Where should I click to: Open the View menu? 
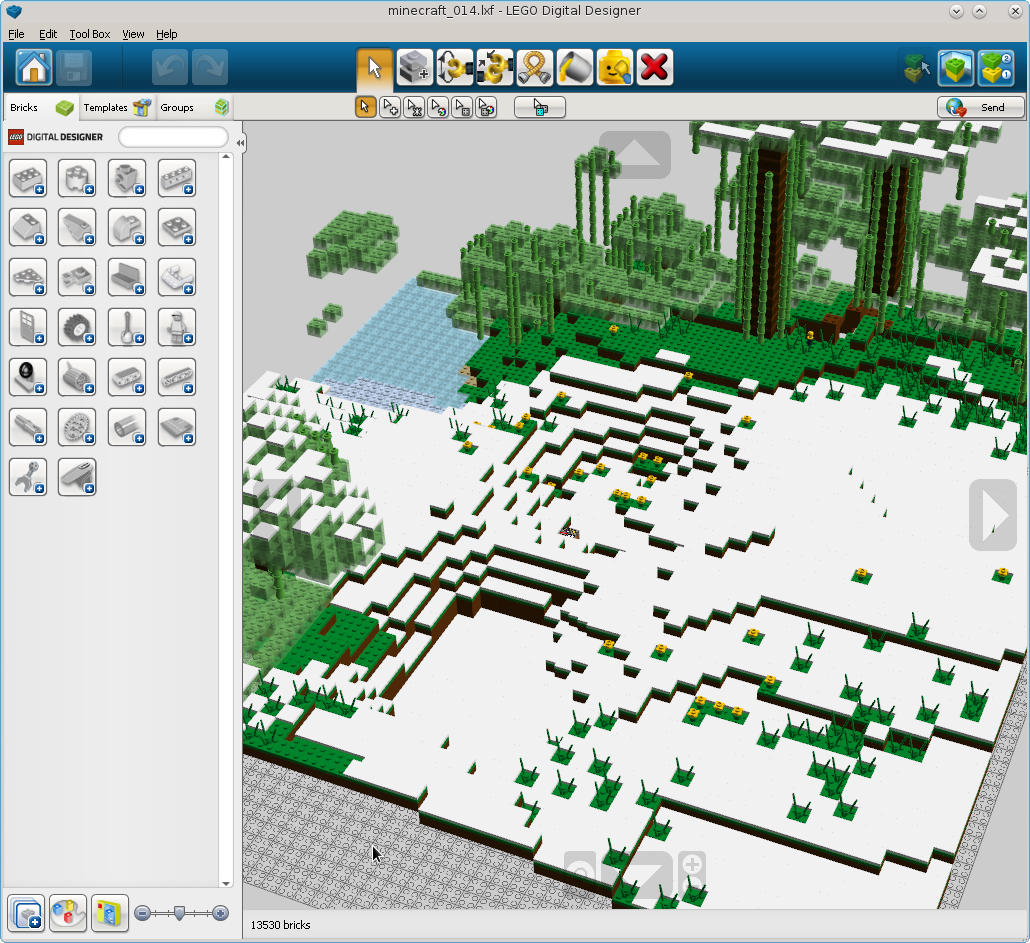coord(133,34)
